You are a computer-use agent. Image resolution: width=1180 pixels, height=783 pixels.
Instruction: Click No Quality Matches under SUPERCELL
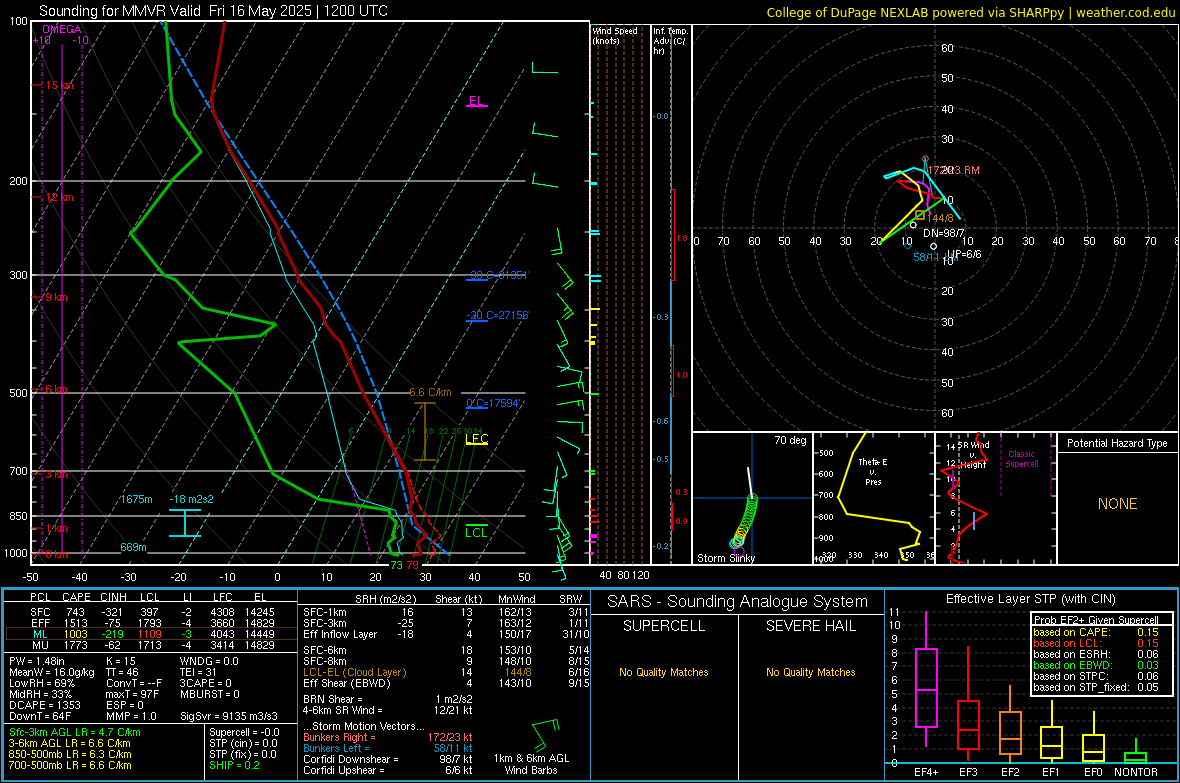tap(664, 672)
